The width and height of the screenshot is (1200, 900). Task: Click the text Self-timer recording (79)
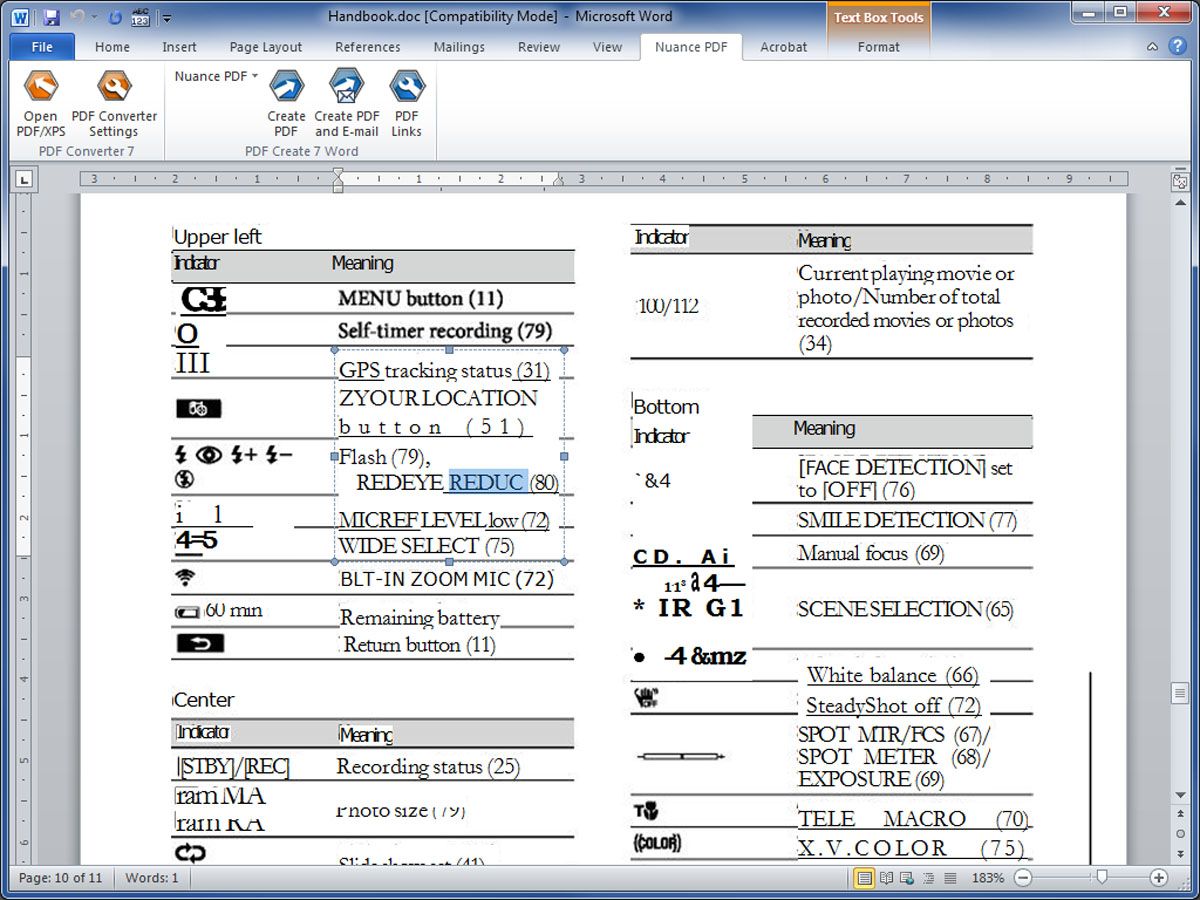click(x=445, y=330)
